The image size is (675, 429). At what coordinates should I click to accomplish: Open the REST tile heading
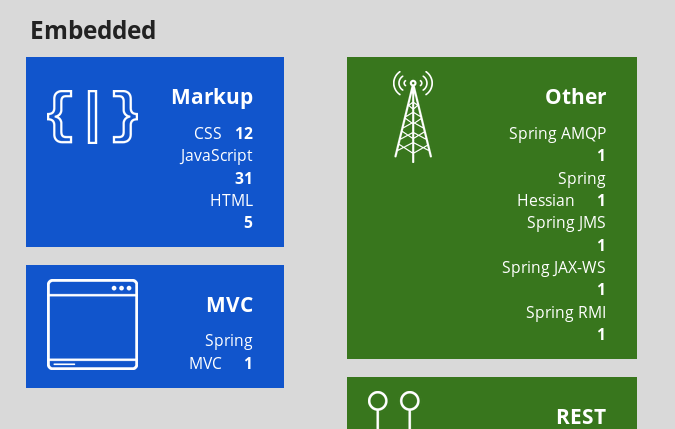tap(581, 416)
